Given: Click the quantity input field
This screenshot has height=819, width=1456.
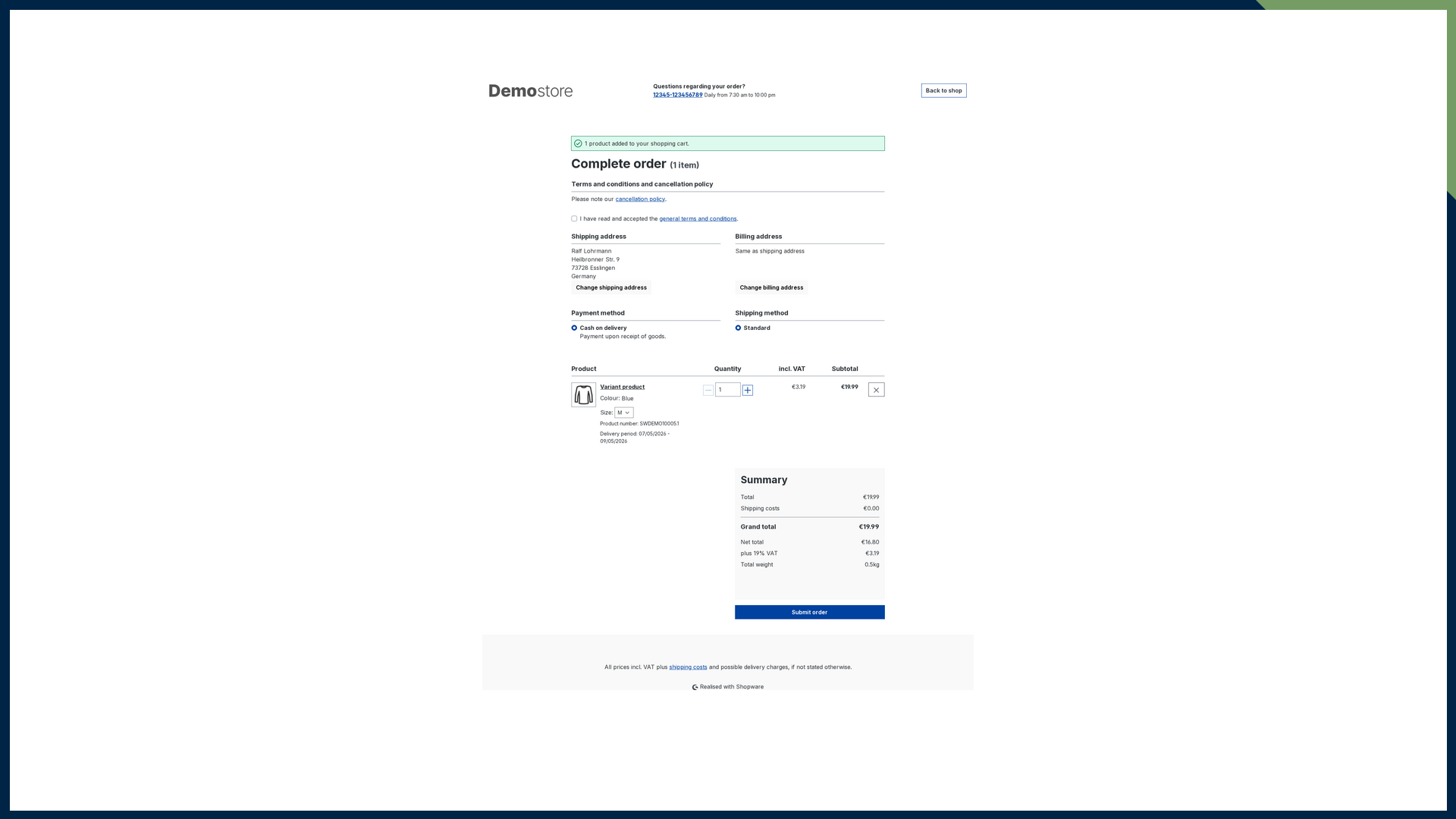Looking at the screenshot, I should [x=727, y=390].
